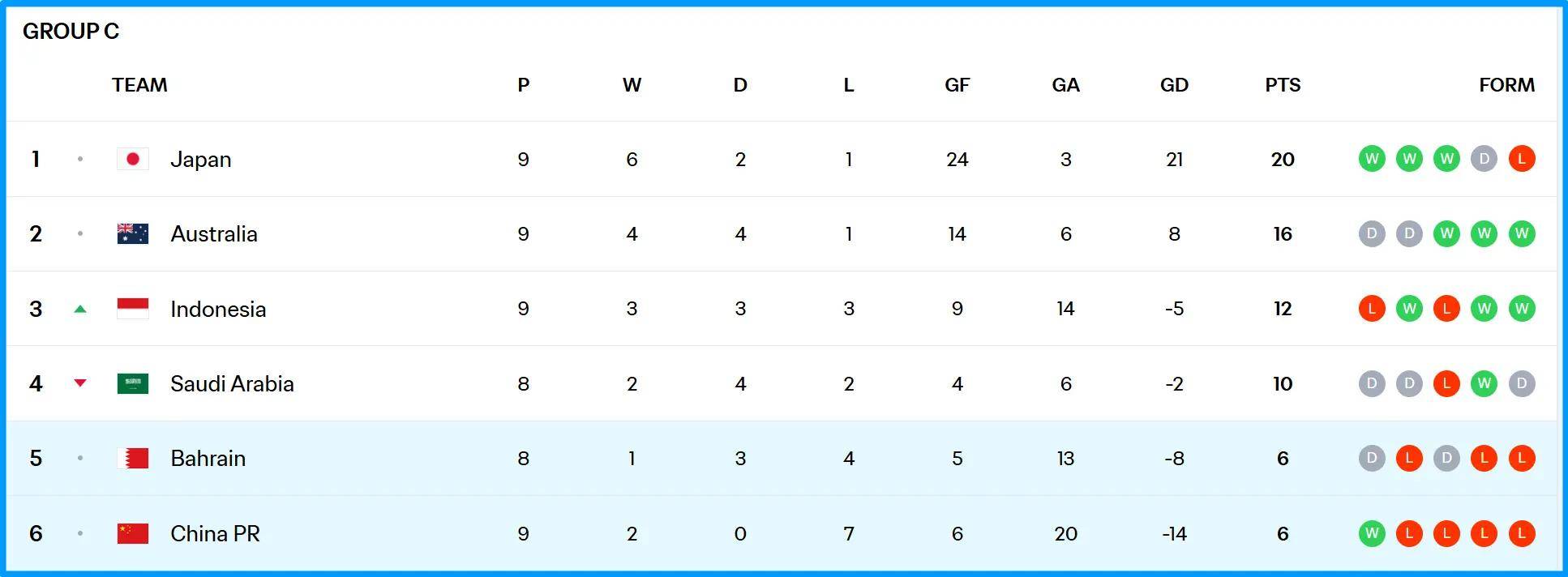Click the China PR flag icon
This screenshot has width=1568, height=577.
133,533
